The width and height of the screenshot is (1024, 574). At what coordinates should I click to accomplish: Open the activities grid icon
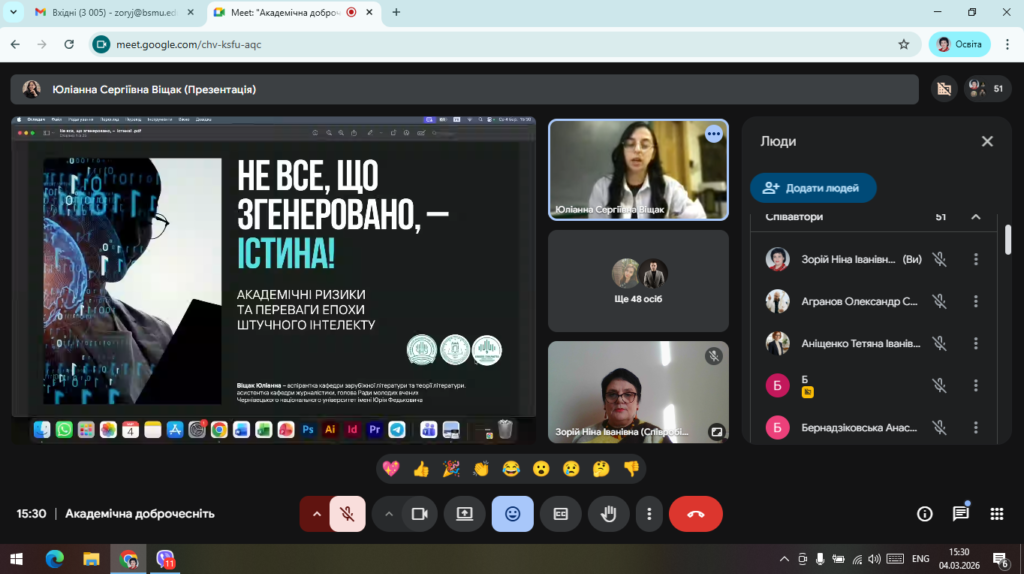tap(996, 514)
